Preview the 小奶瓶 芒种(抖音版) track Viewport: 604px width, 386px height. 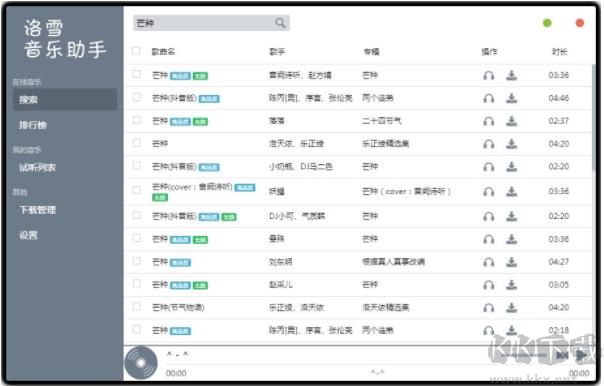(x=488, y=166)
